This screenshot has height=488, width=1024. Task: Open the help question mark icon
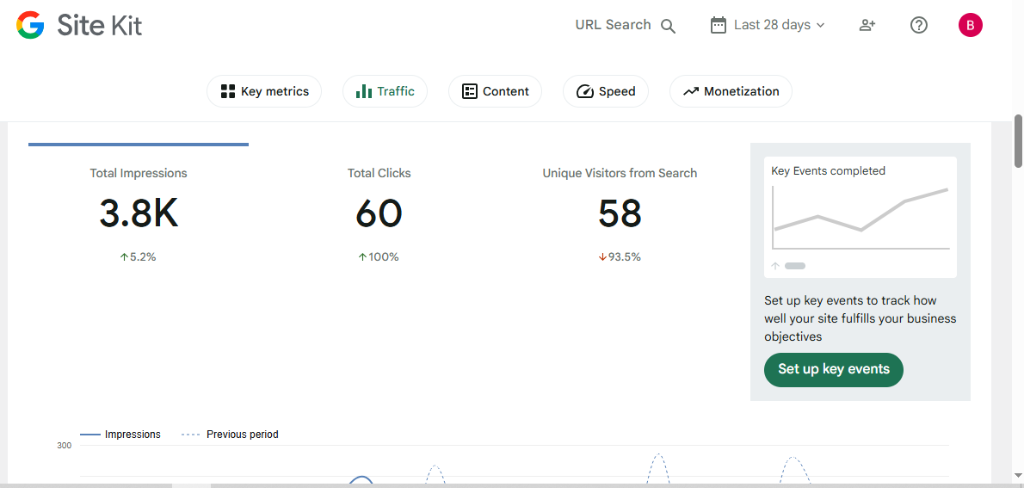tap(919, 25)
